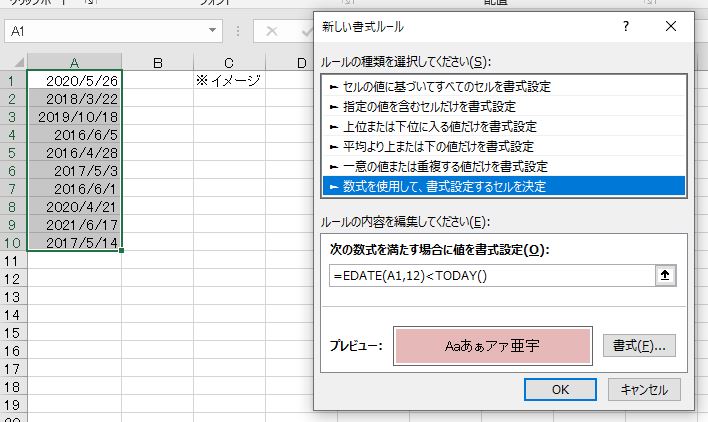Select row 15 header
The width and height of the screenshot is (708, 422).
click(12, 333)
